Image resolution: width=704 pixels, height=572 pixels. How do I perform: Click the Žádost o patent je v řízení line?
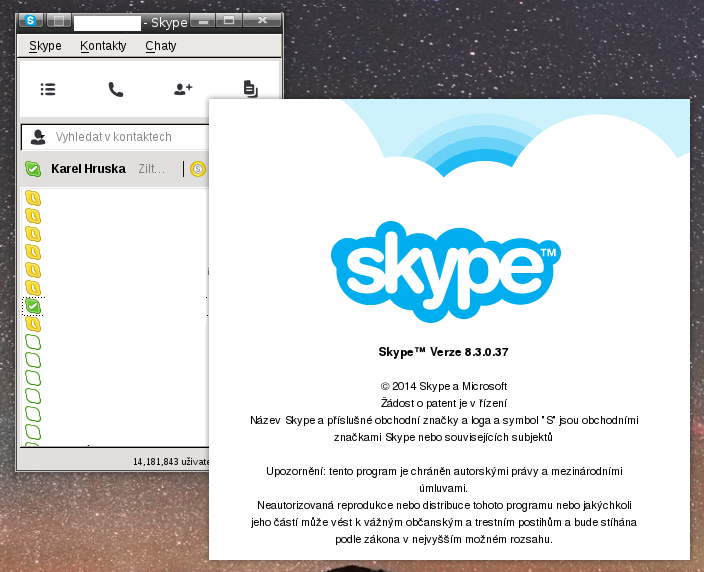pyautogui.click(x=444, y=403)
